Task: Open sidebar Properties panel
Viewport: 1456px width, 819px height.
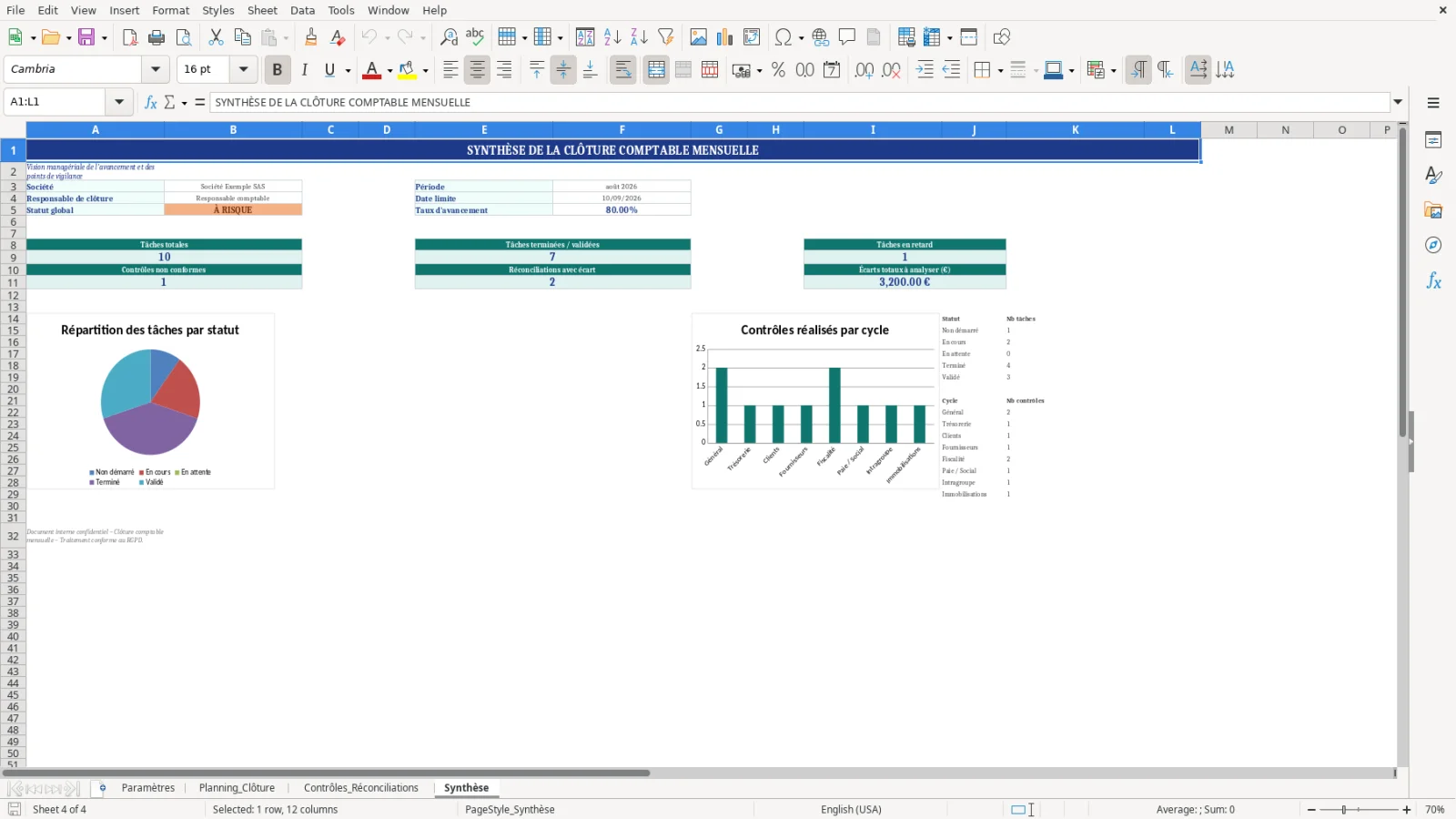Action: 1433,140
